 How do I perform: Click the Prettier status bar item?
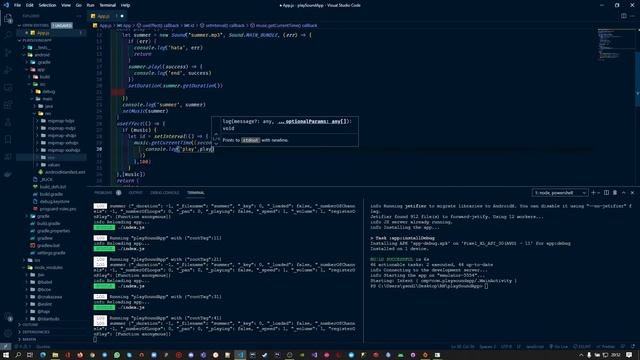606,347
